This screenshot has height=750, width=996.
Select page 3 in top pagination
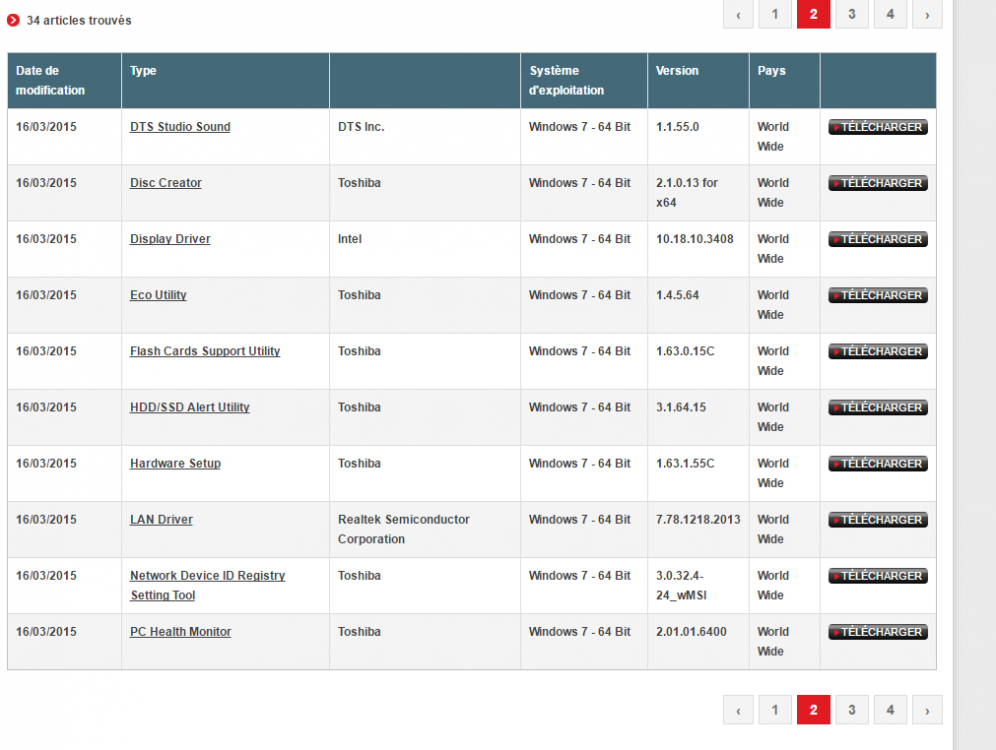tap(852, 14)
